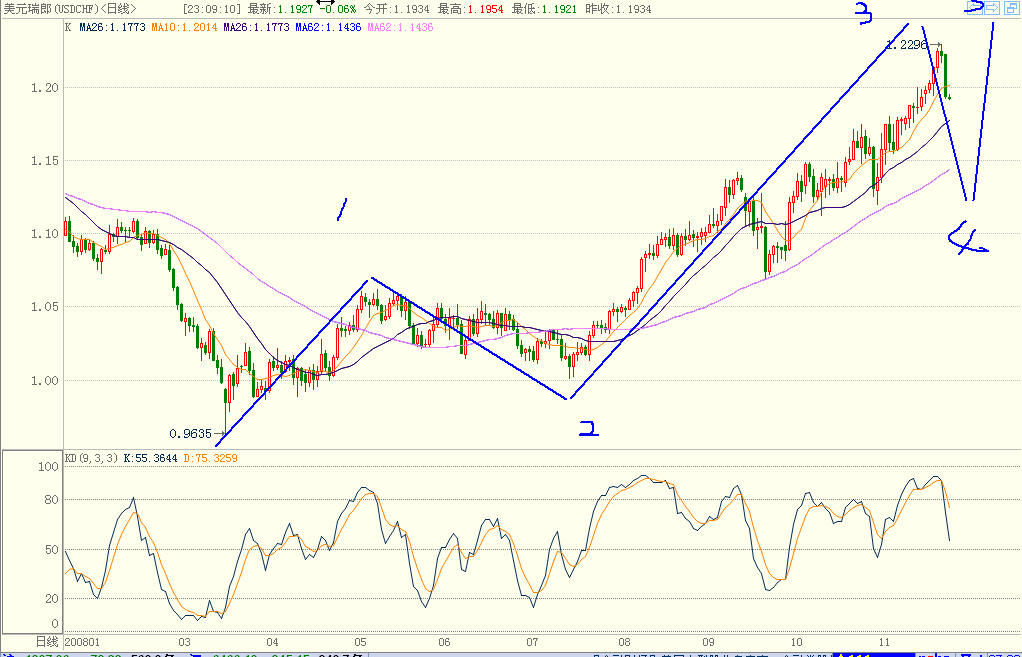Click the '200801' date axis label

pyautogui.click(x=82, y=642)
